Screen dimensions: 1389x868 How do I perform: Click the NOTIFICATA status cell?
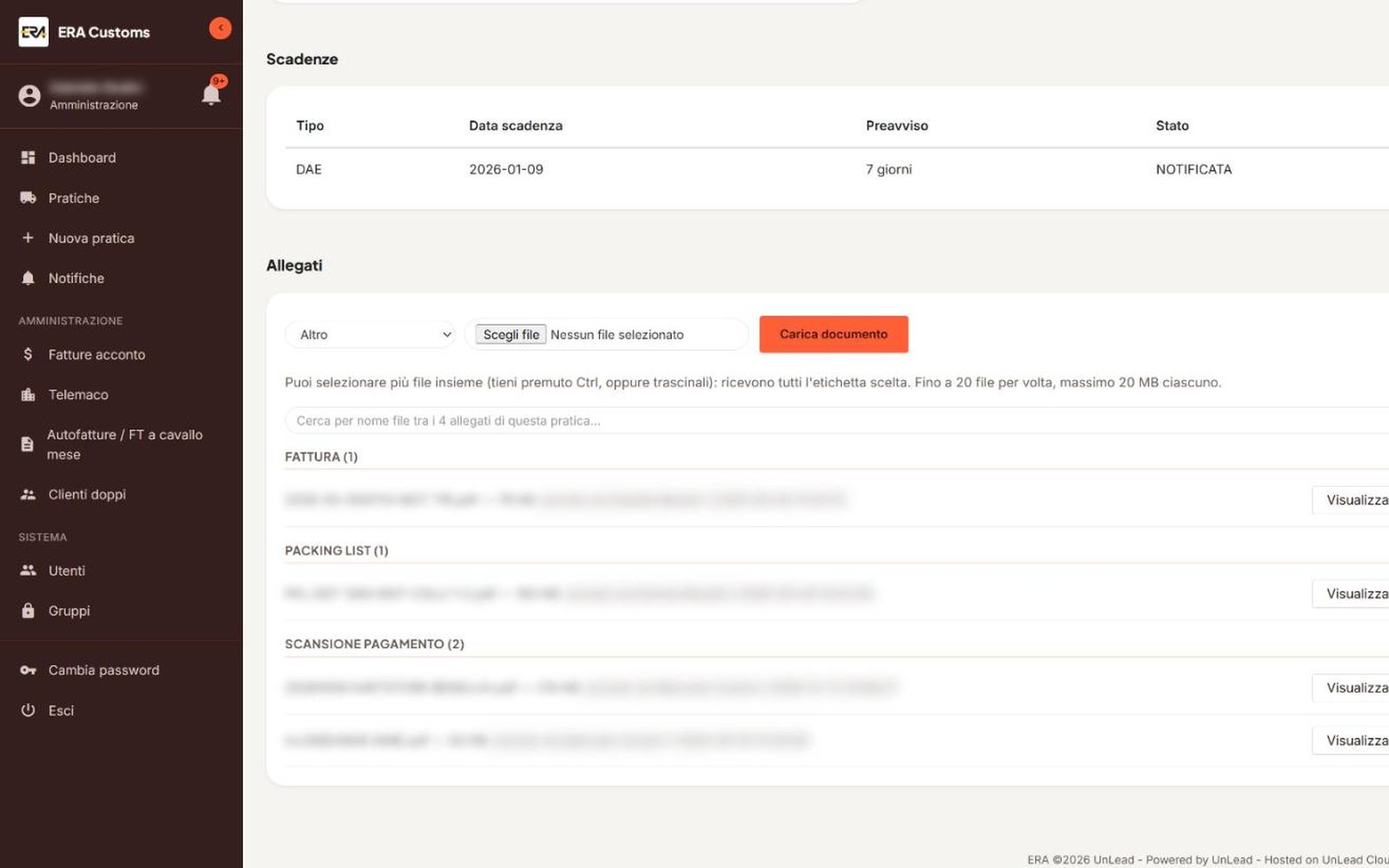[1194, 169]
